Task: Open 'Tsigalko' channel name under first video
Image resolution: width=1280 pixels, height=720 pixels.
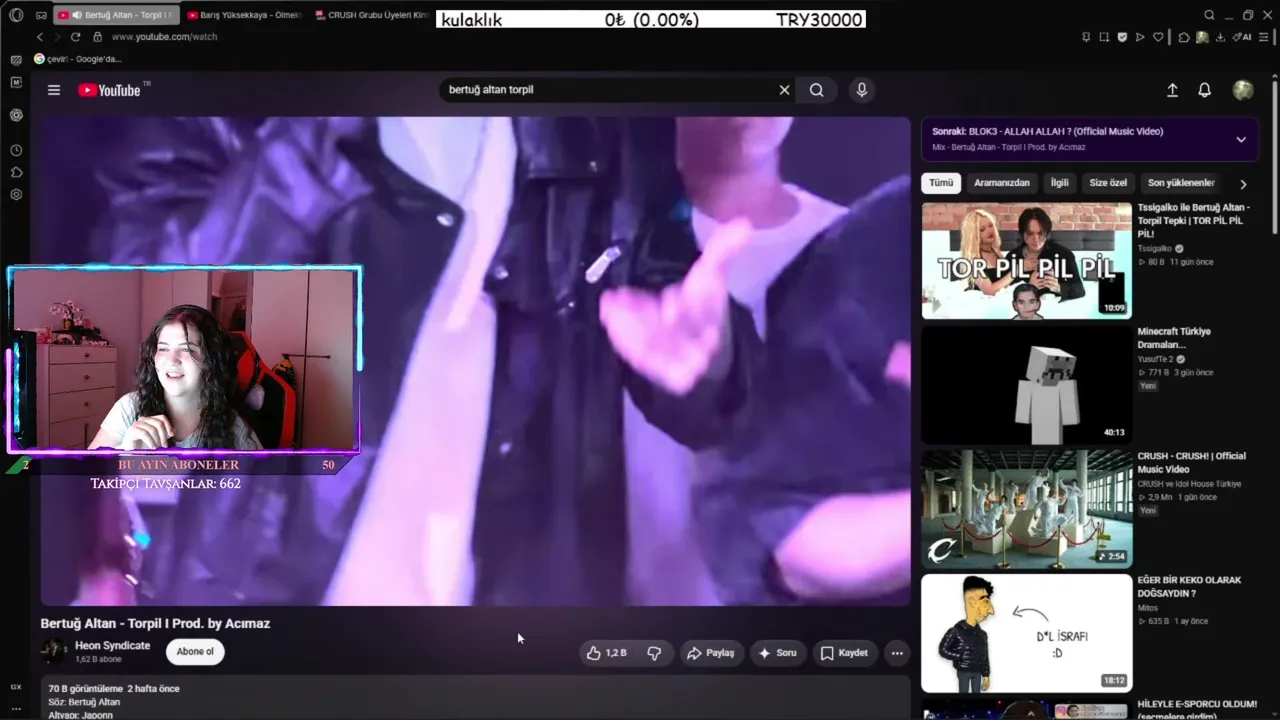Action: 1154,248
